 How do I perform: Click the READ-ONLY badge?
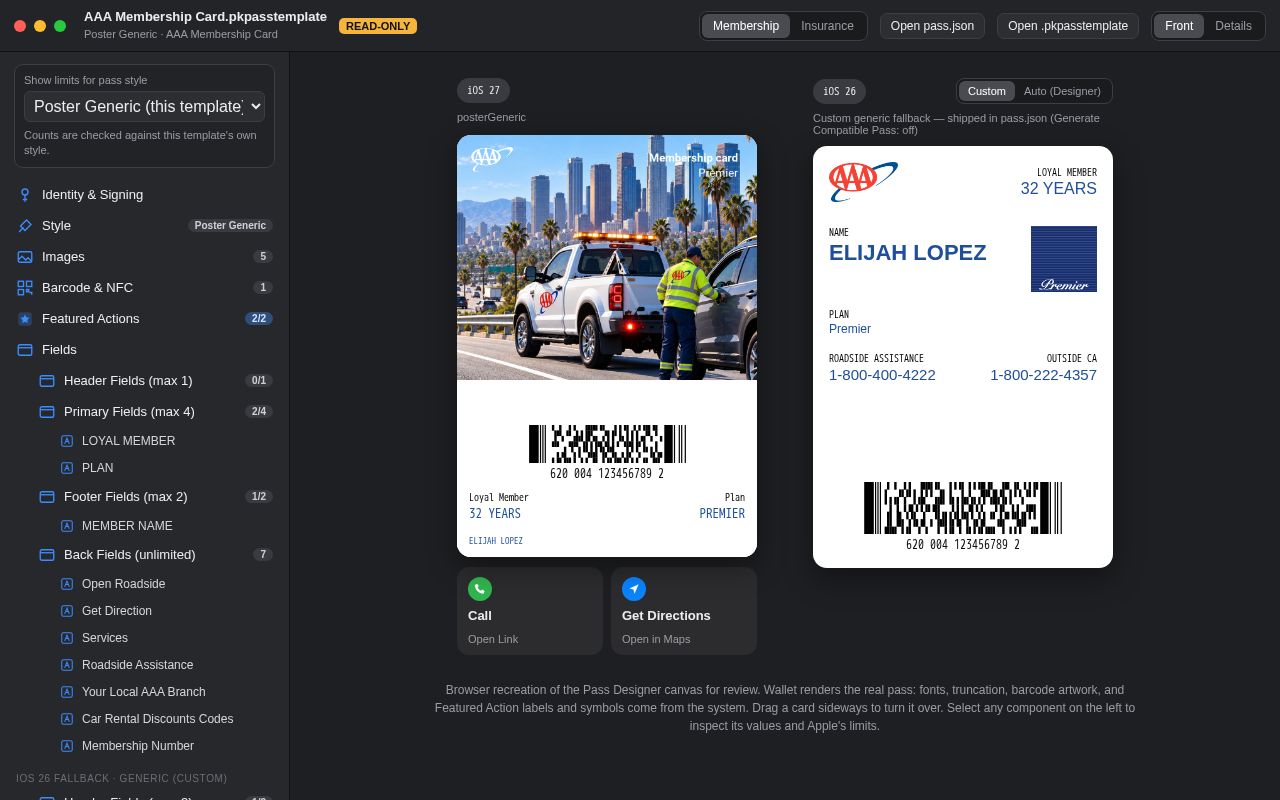tap(378, 26)
